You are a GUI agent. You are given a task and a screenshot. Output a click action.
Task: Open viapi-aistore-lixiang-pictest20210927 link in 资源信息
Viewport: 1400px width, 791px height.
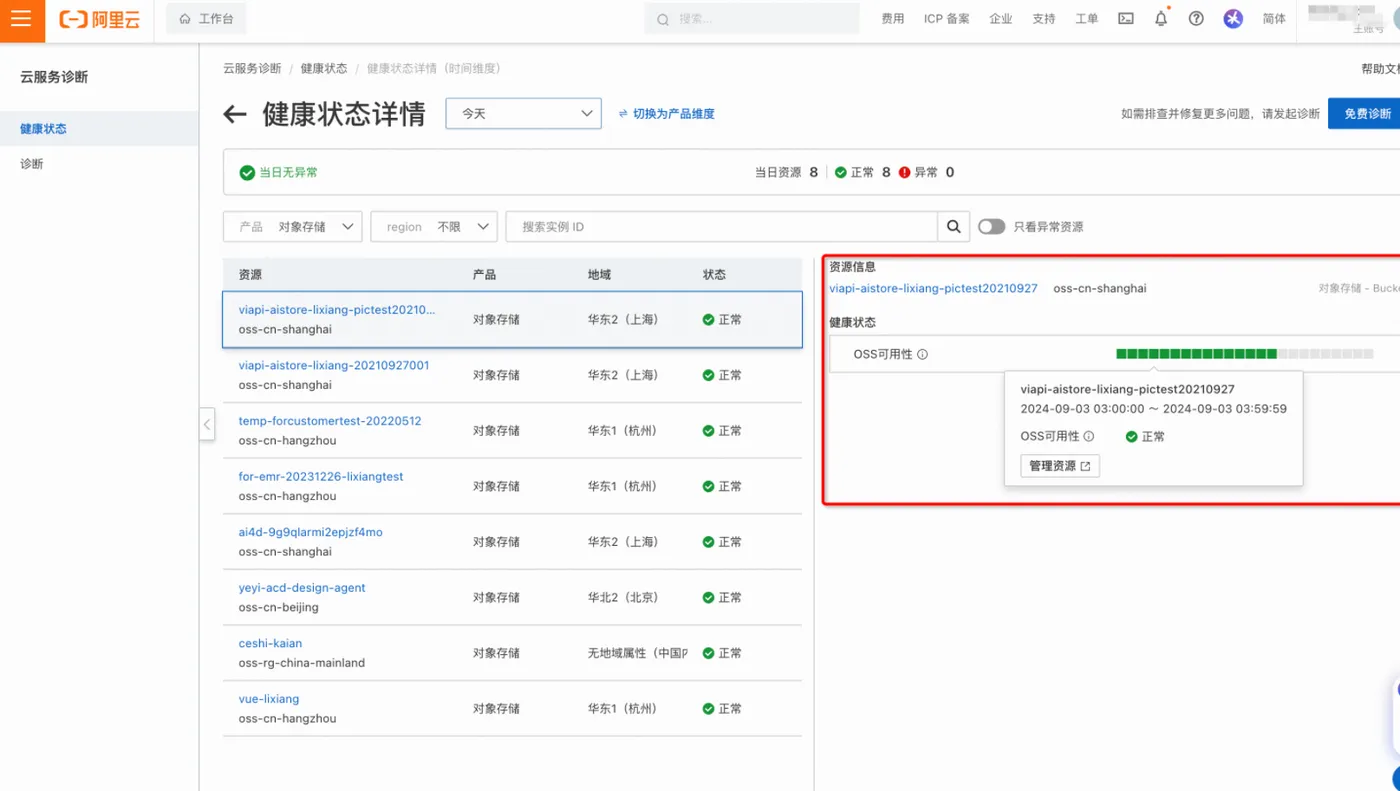933,288
